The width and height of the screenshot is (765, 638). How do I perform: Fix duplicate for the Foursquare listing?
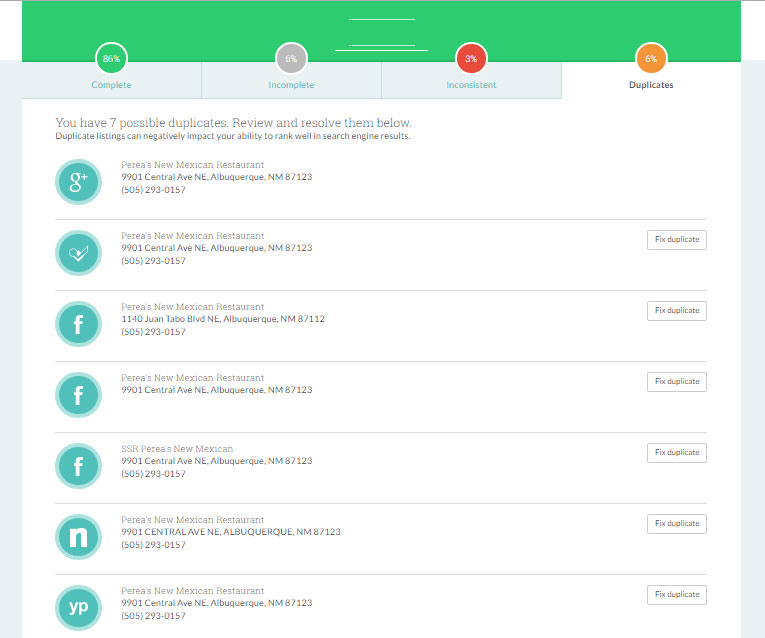[x=677, y=239]
